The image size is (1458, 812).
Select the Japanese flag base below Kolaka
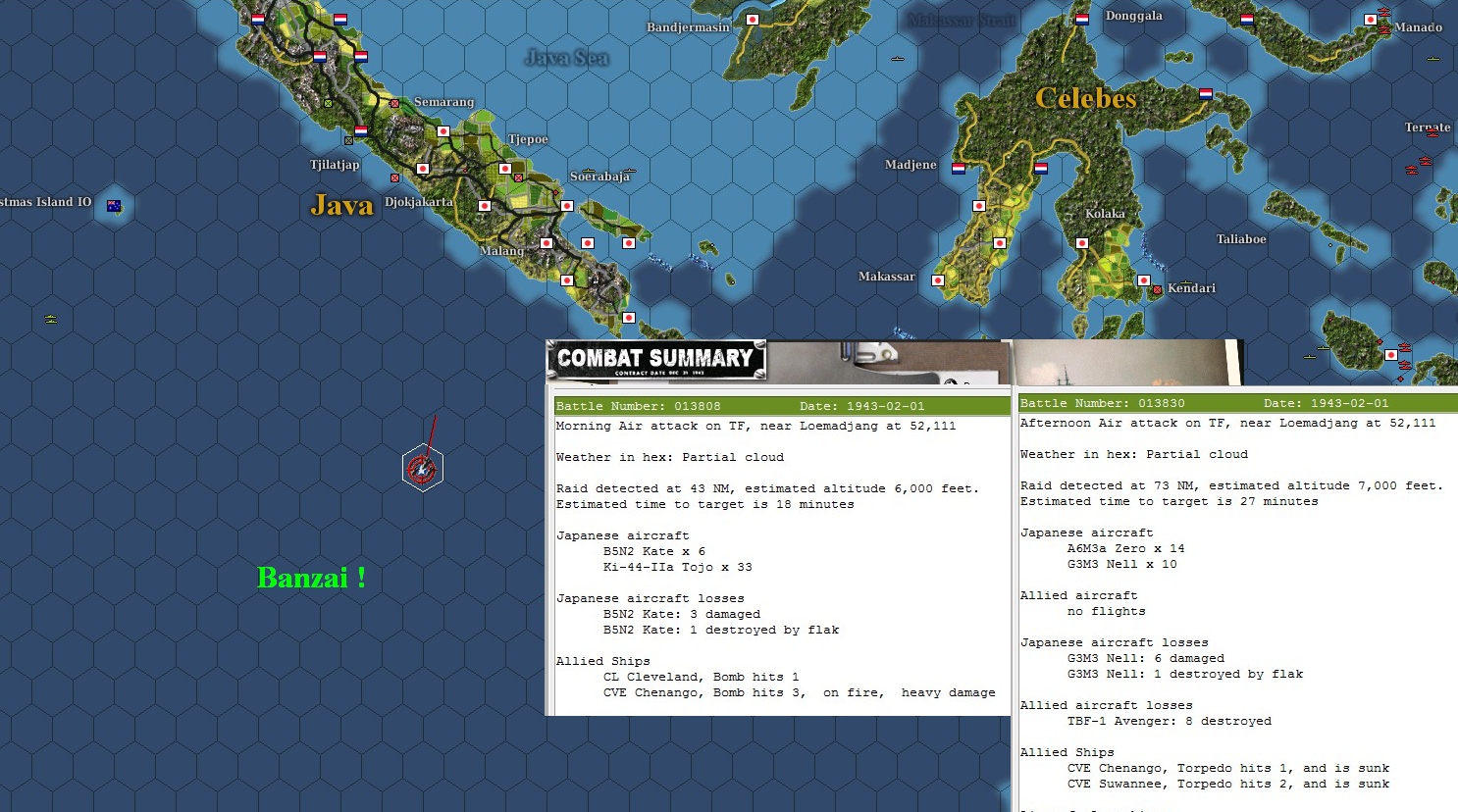tap(1082, 243)
